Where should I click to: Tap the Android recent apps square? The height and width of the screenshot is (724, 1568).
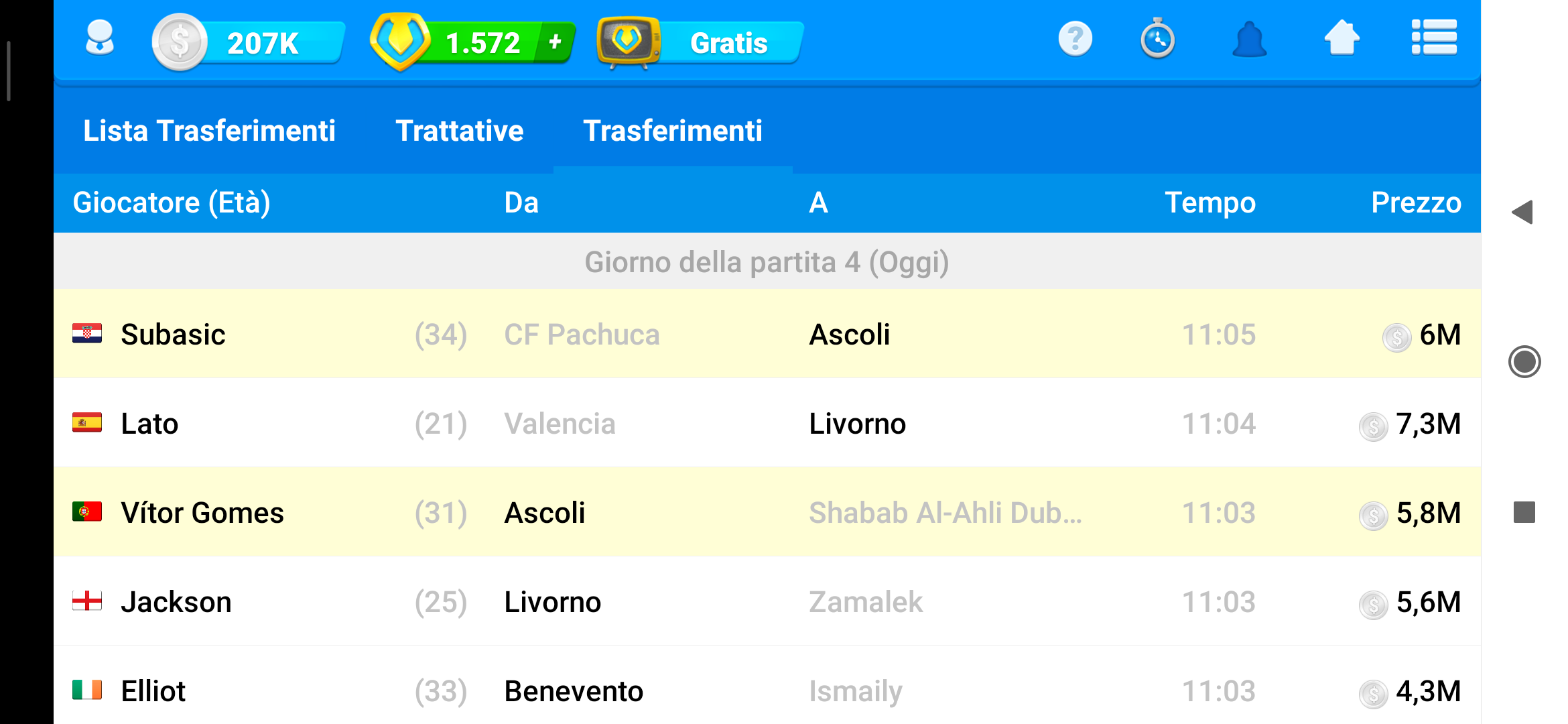[1524, 512]
